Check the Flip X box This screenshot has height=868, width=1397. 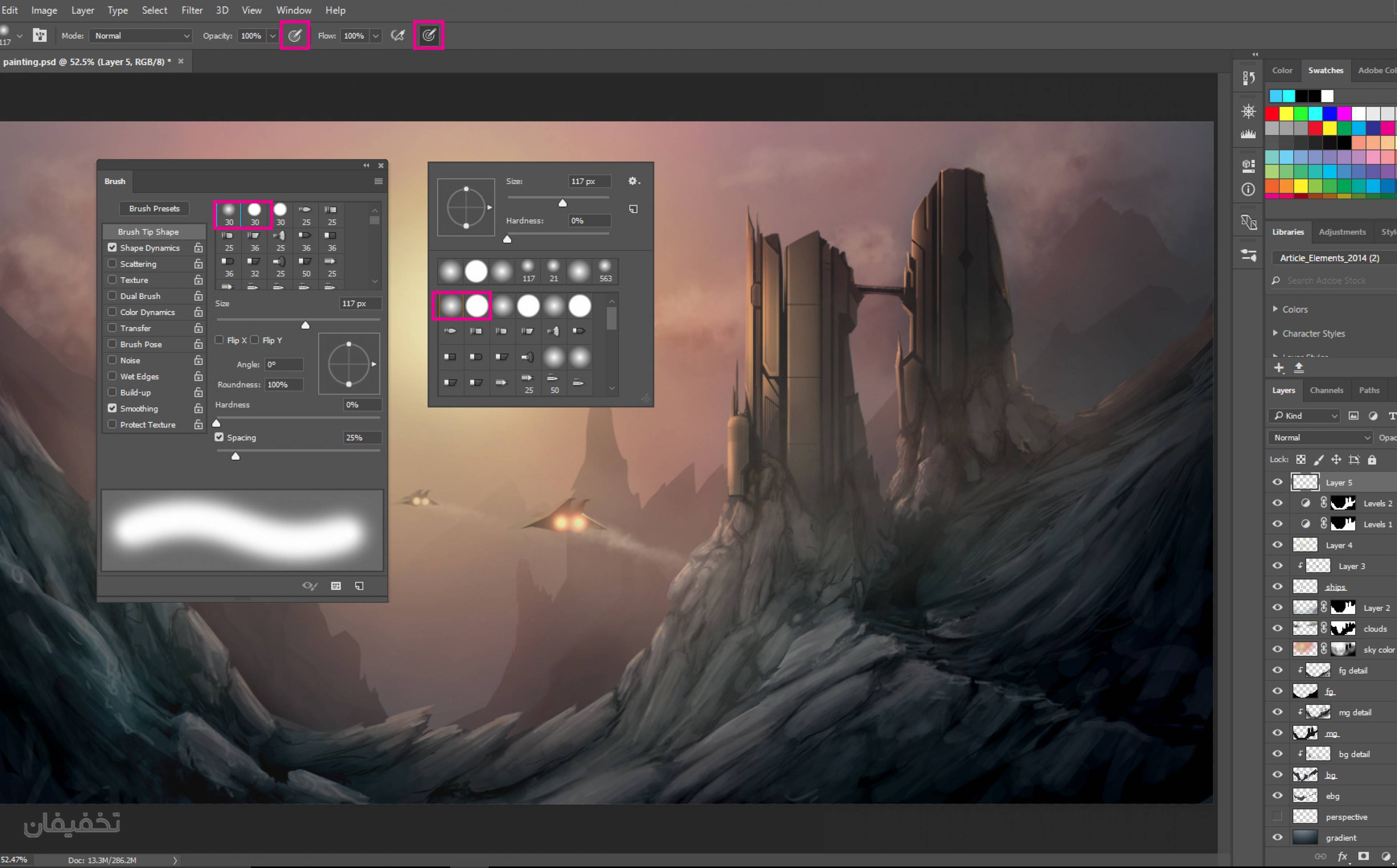(x=219, y=340)
